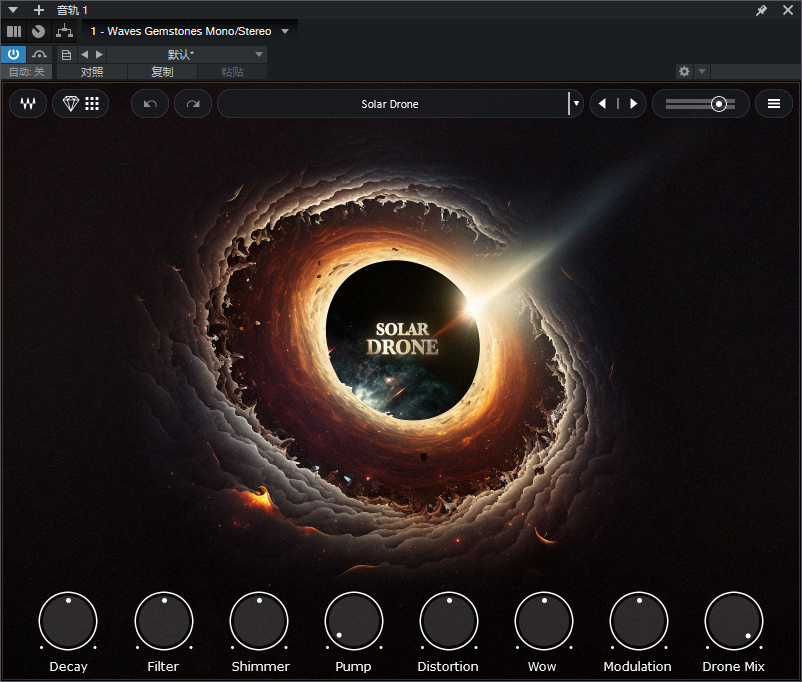Load the previous Gemstones preset
Viewport: 802px width, 682px height.
tap(603, 104)
